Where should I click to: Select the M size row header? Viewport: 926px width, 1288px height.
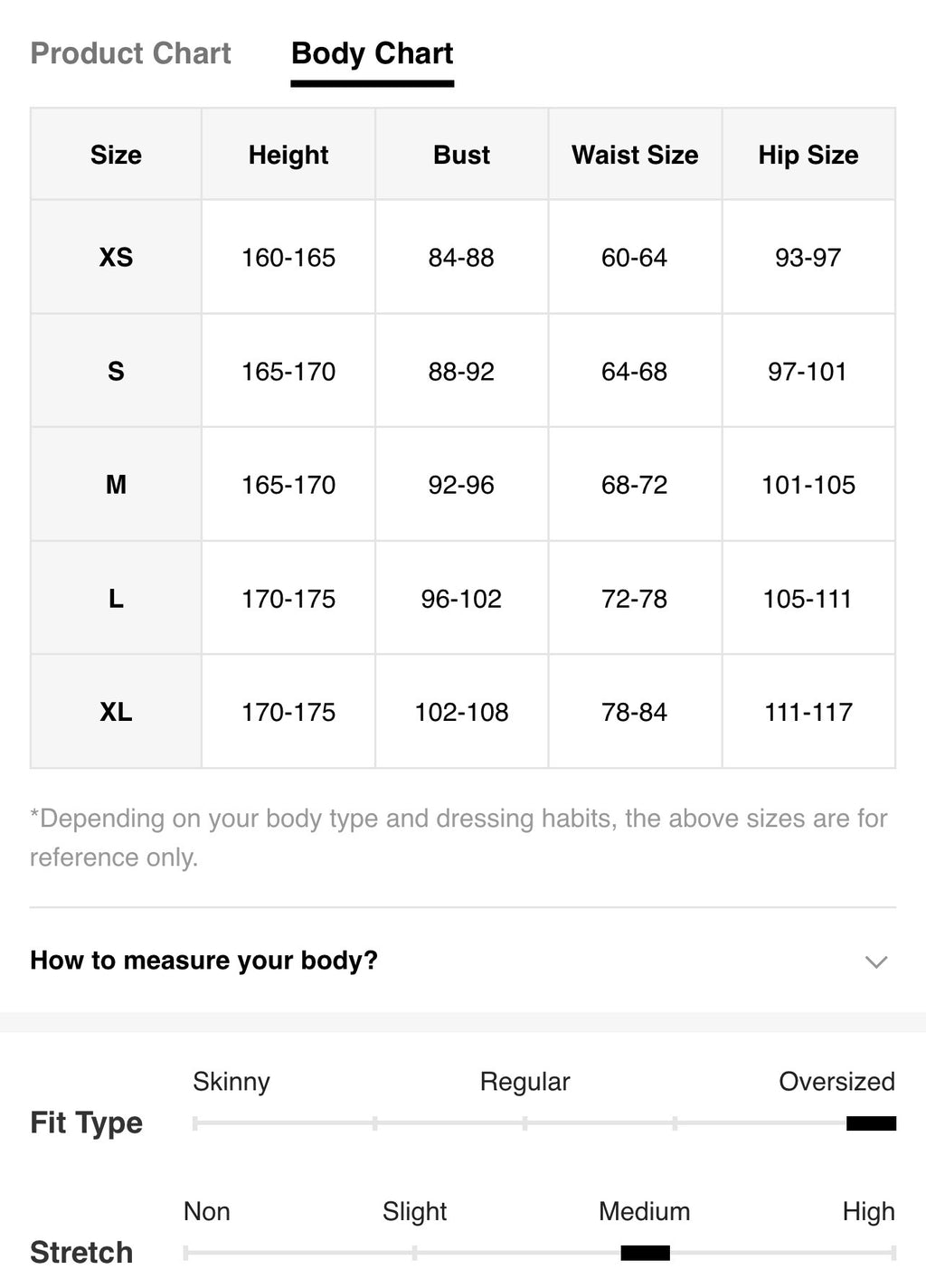116,485
